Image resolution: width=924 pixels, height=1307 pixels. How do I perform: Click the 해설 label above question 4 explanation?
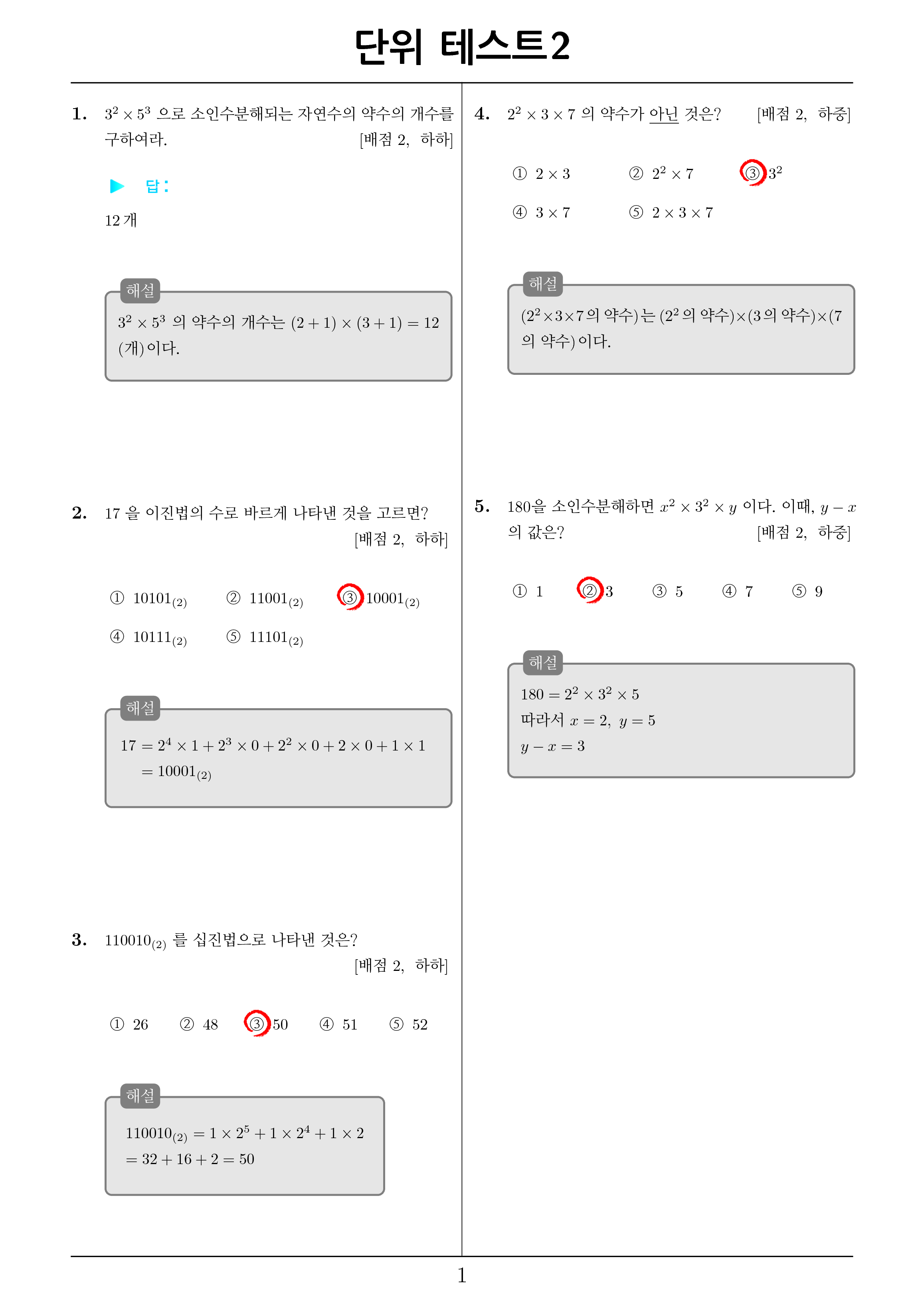[x=542, y=283]
